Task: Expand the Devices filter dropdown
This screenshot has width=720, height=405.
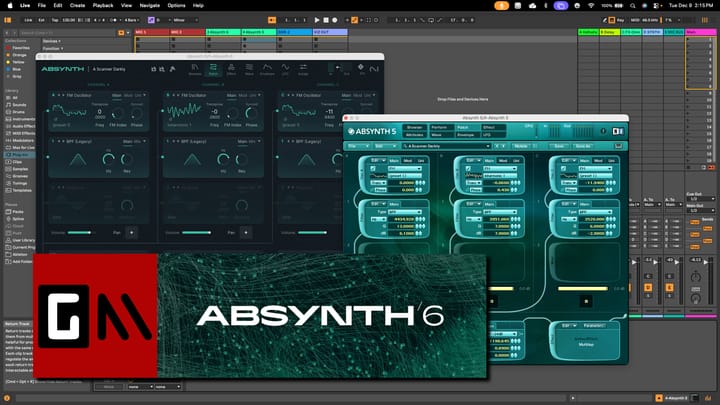Action: click(x=51, y=41)
